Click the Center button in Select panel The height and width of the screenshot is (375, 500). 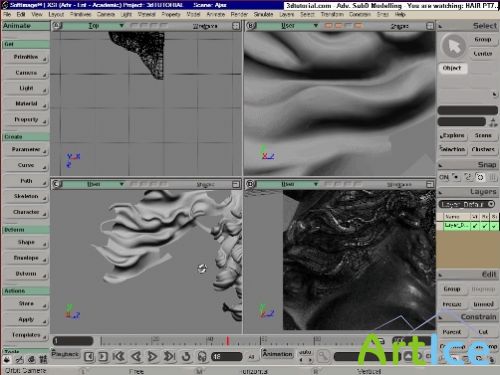[483, 53]
